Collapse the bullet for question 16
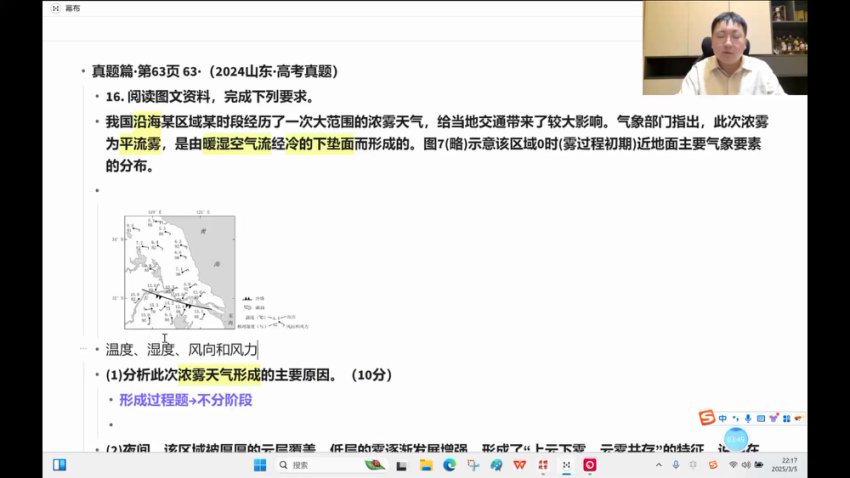Screen dimensions: 850x478 point(97,98)
